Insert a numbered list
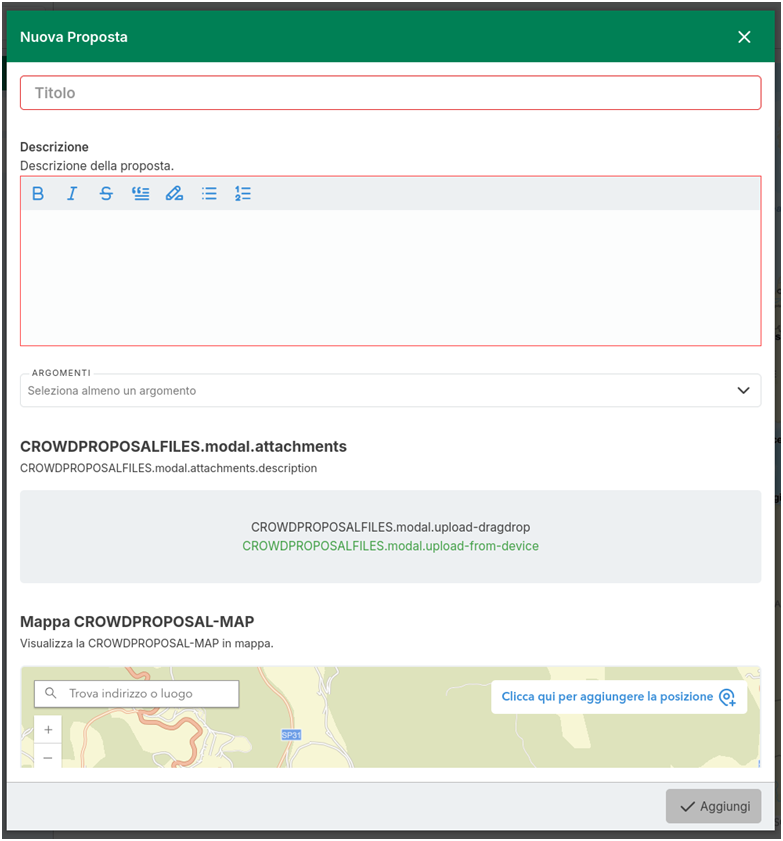Image resolution: width=783 pixels, height=841 pixels. point(243,194)
